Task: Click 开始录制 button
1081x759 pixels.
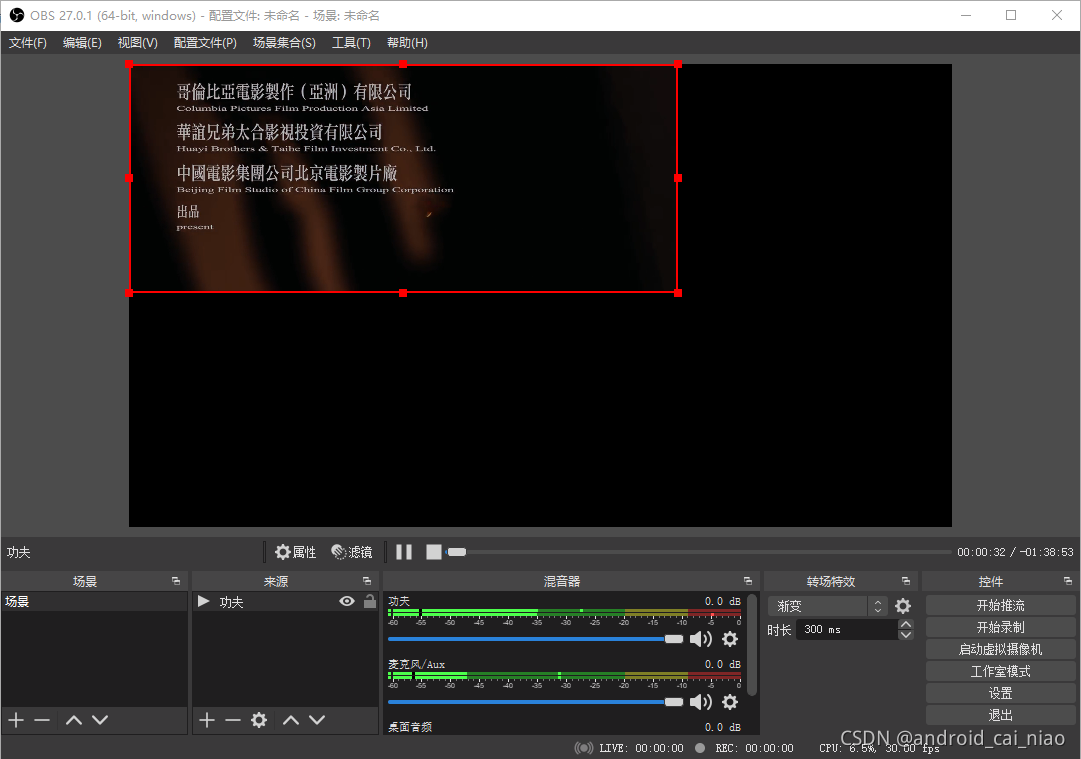Action: coord(1000,627)
